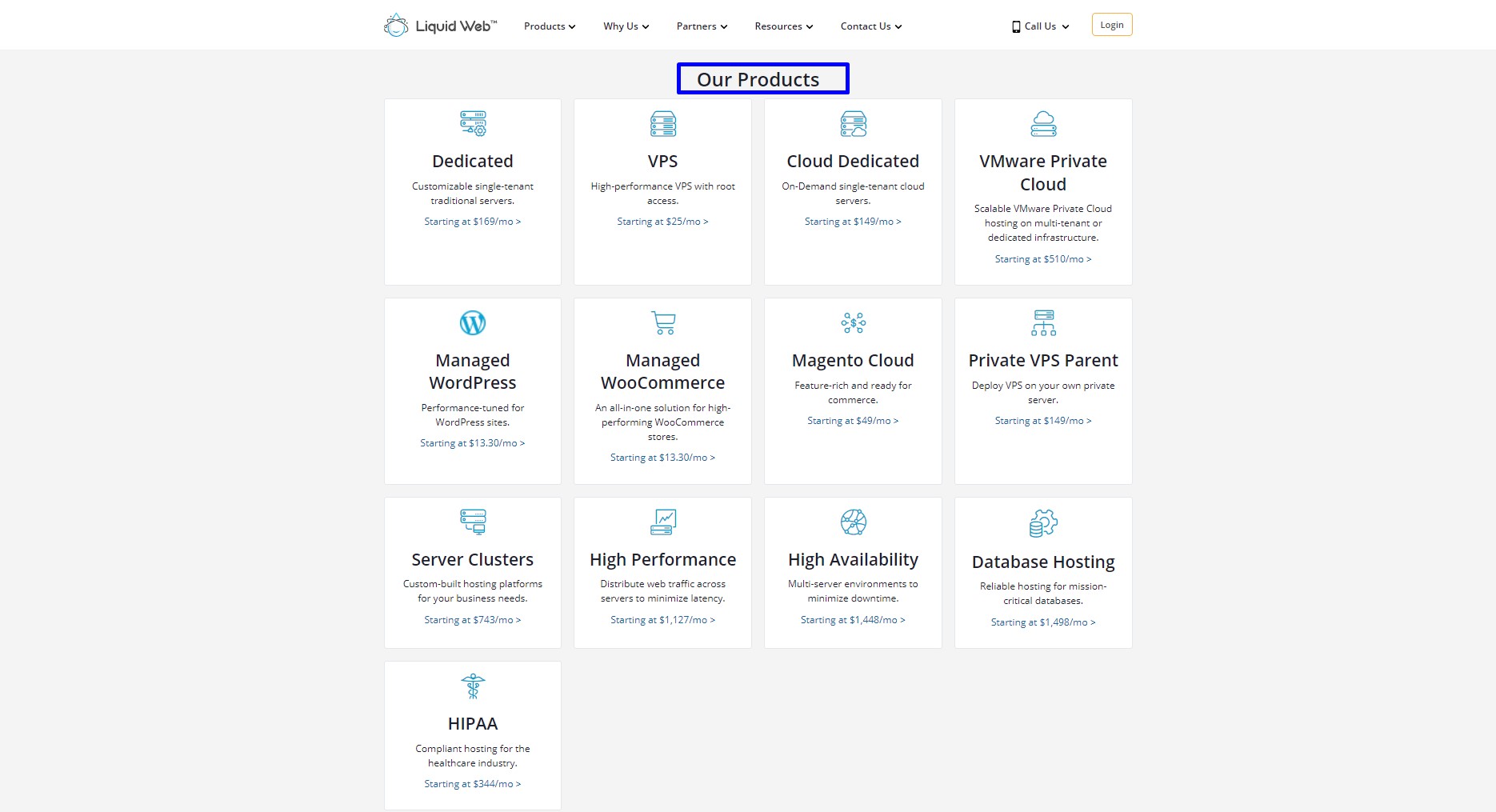Expand the Contact Us menu
Image resolution: width=1496 pixels, height=812 pixels.
(870, 26)
